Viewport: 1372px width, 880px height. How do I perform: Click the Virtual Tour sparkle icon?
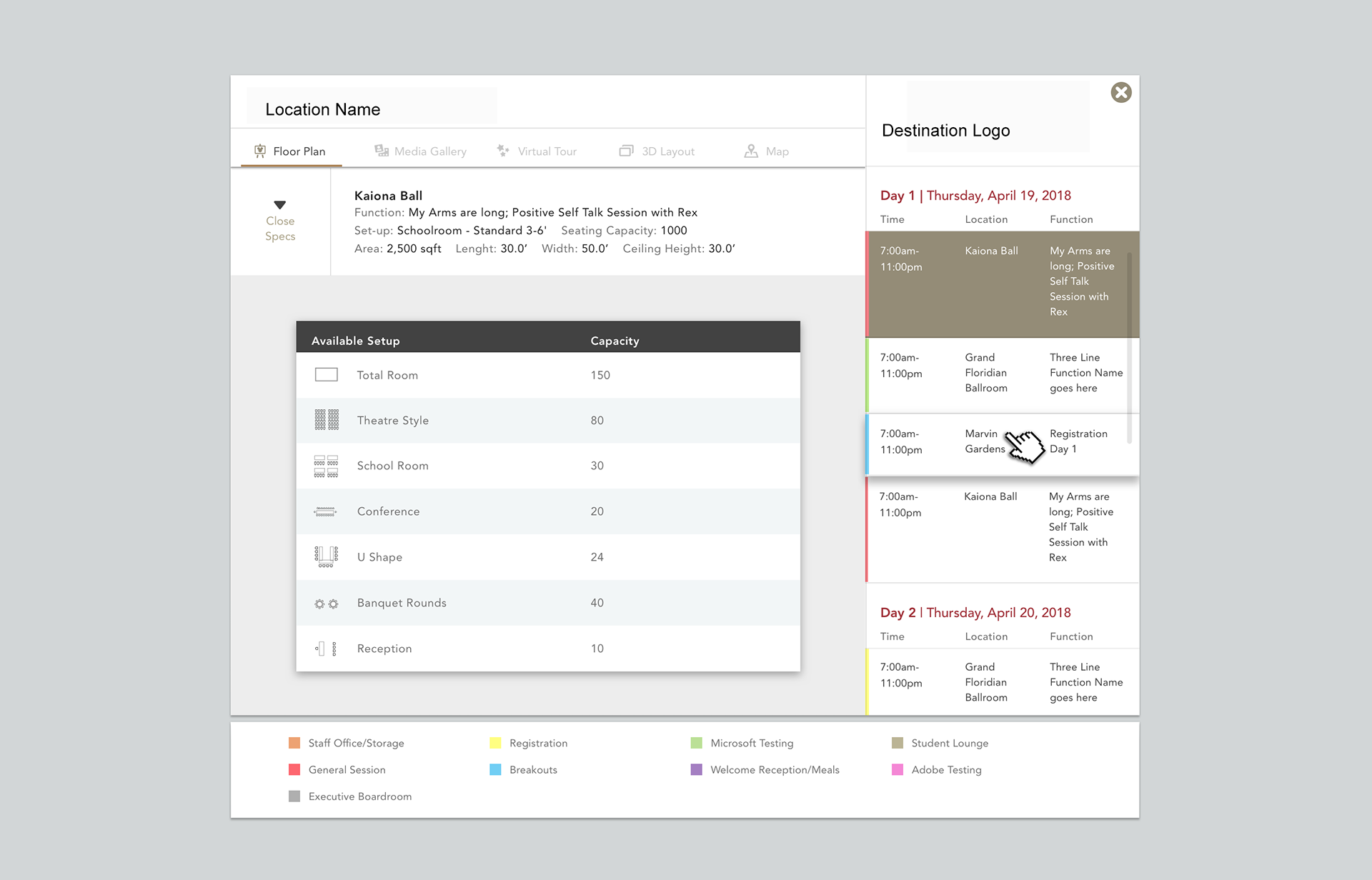503,151
